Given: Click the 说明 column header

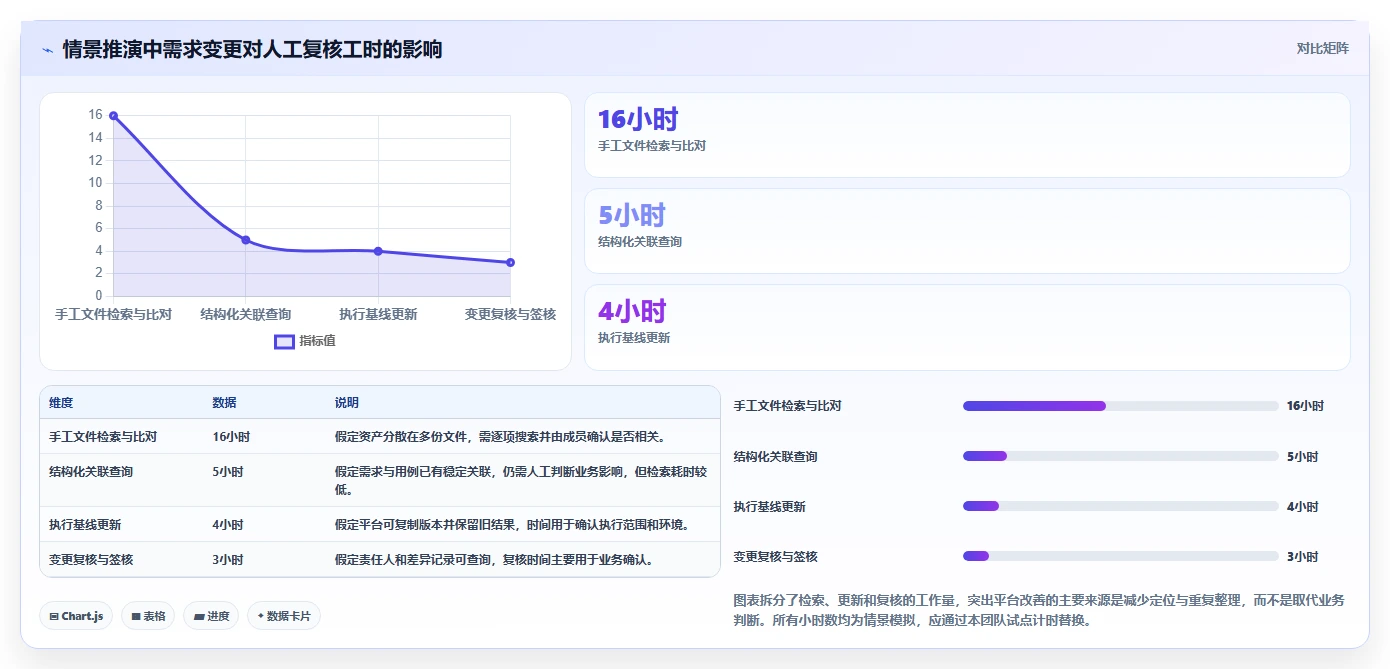Looking at the screenshot, I should (347, 403).
